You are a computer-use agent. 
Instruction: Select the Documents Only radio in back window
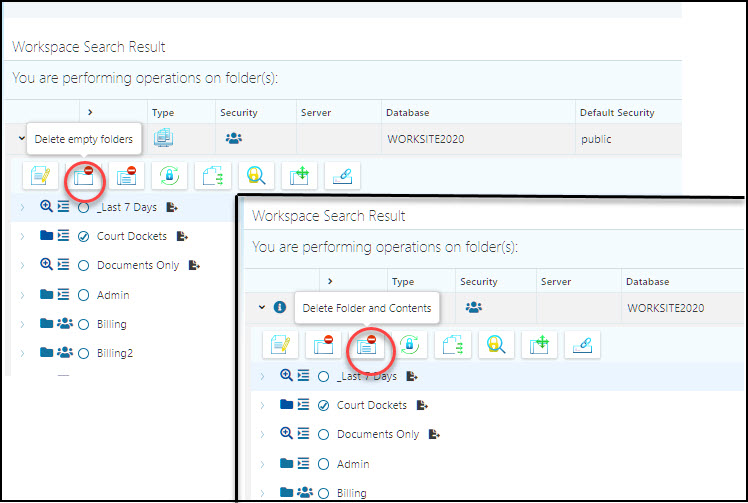(83, 266)
